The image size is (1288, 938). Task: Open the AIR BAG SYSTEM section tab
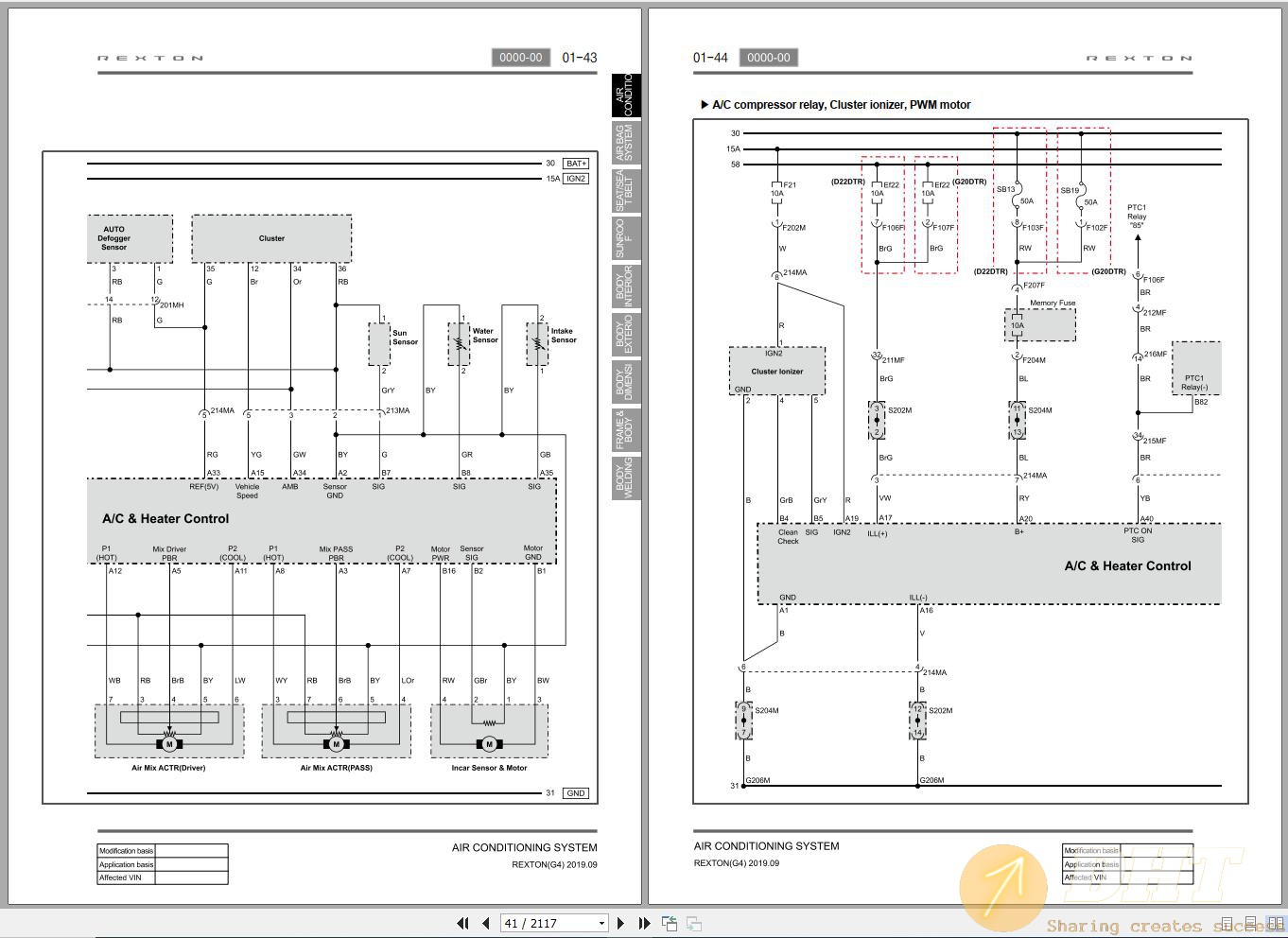pos(626,143)
